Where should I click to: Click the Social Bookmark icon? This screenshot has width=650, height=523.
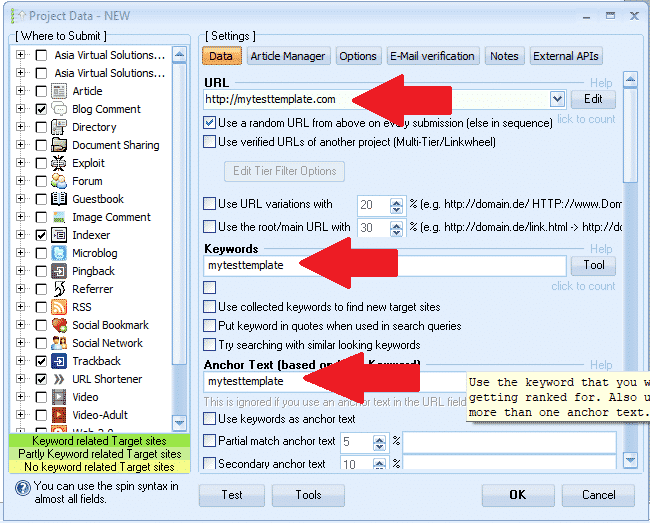tap(59, 325)
